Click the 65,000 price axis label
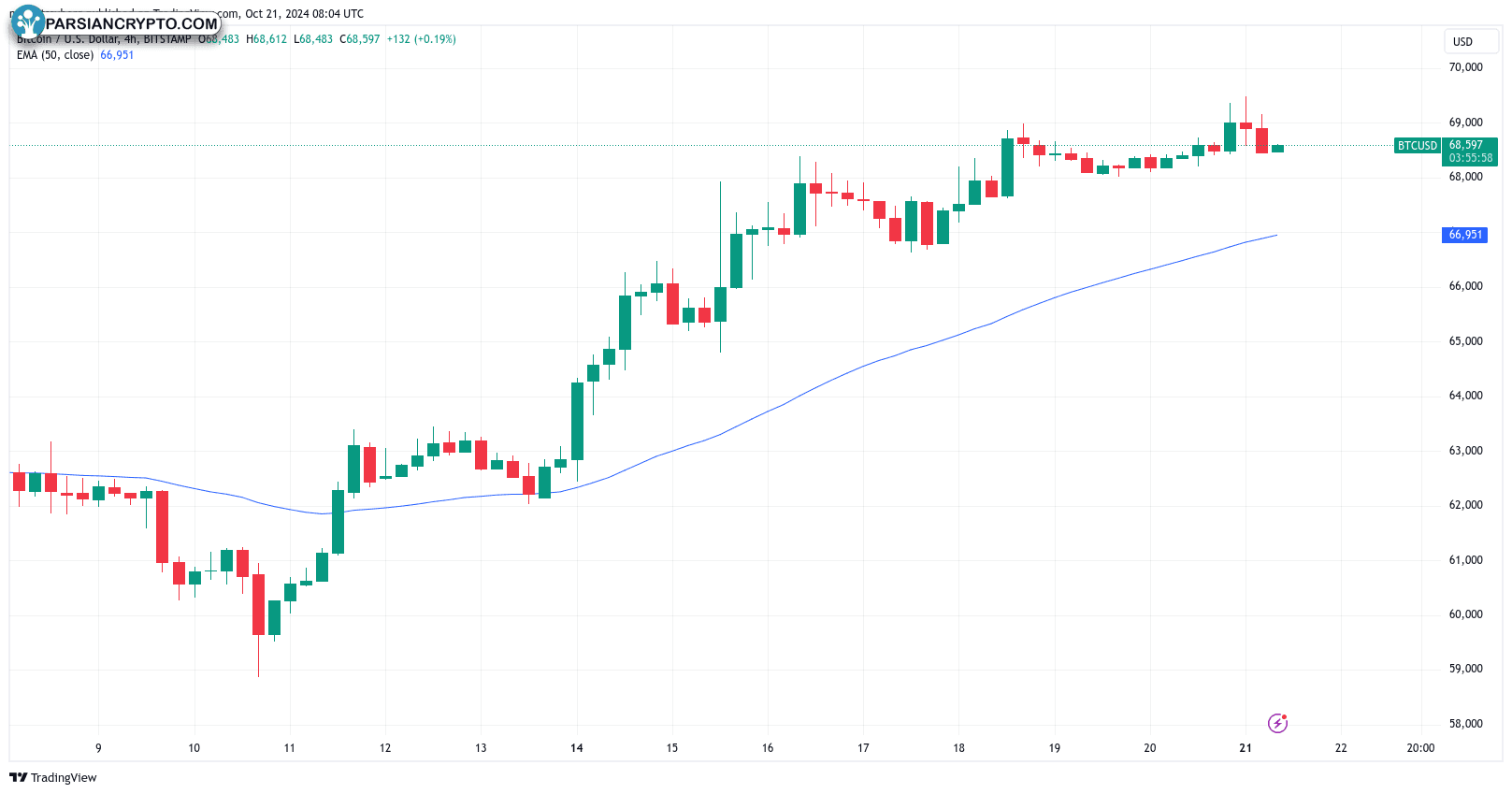This screenshot has height=794, width=1512. 1465,341
